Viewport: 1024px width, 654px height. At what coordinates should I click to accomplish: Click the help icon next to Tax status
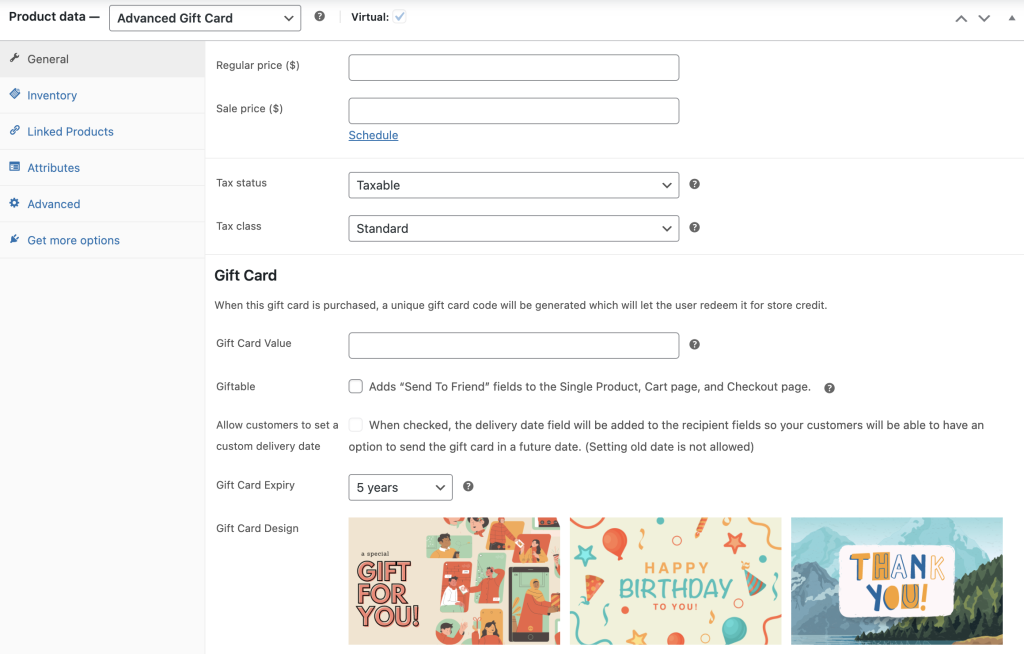pos(694,185)
